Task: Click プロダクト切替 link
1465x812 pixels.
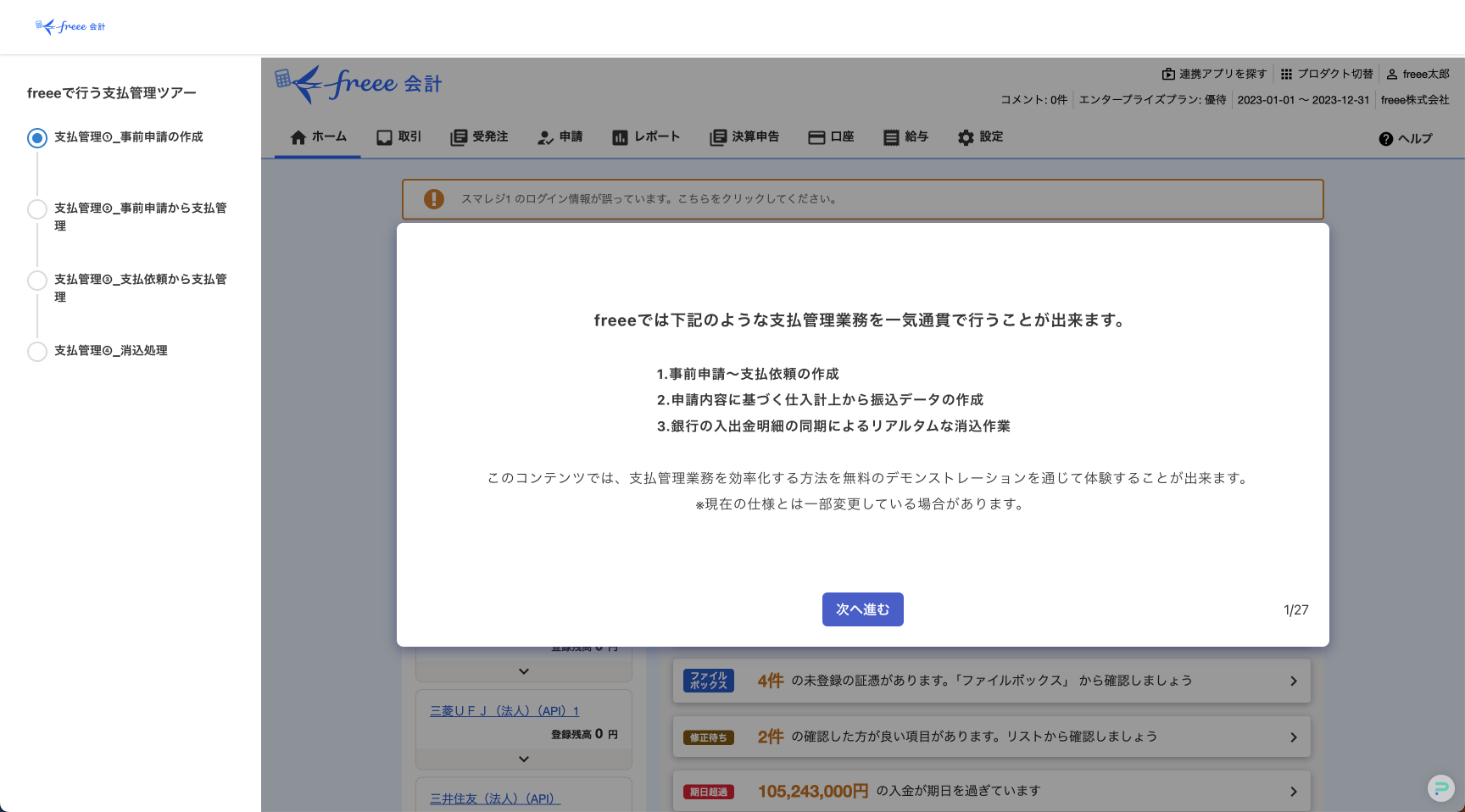Action: click(x=1327, y=75)
